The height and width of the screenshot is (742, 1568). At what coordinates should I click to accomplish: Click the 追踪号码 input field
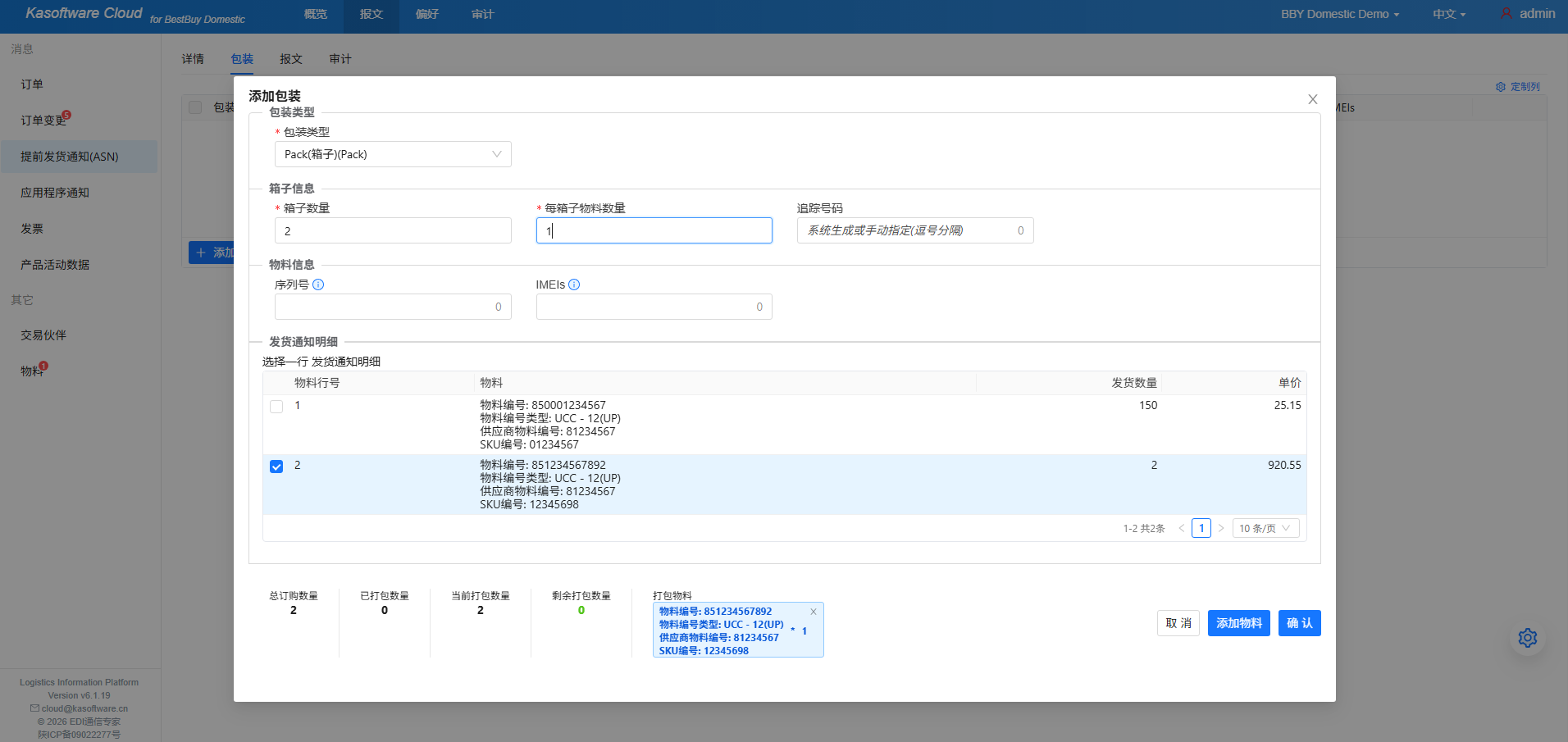914,230
